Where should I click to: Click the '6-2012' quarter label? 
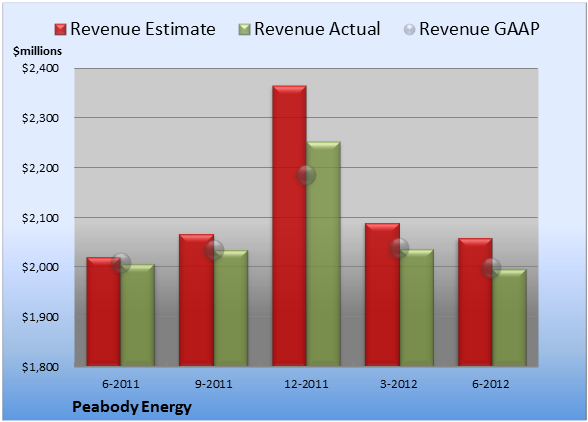click(x=491, y=384)
